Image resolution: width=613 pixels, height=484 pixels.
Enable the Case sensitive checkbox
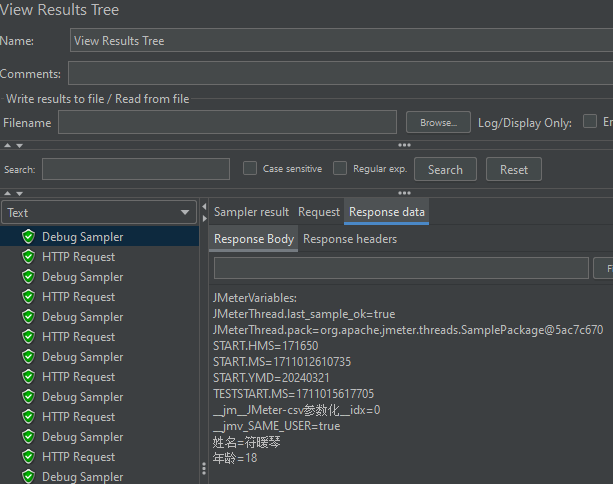pyautogui.click(x=250, y=169)
